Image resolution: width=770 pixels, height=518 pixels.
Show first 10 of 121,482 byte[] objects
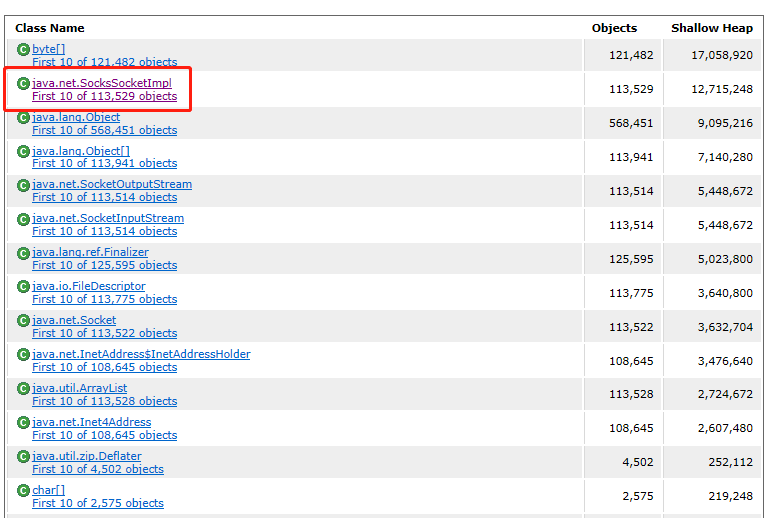(104, 62)
